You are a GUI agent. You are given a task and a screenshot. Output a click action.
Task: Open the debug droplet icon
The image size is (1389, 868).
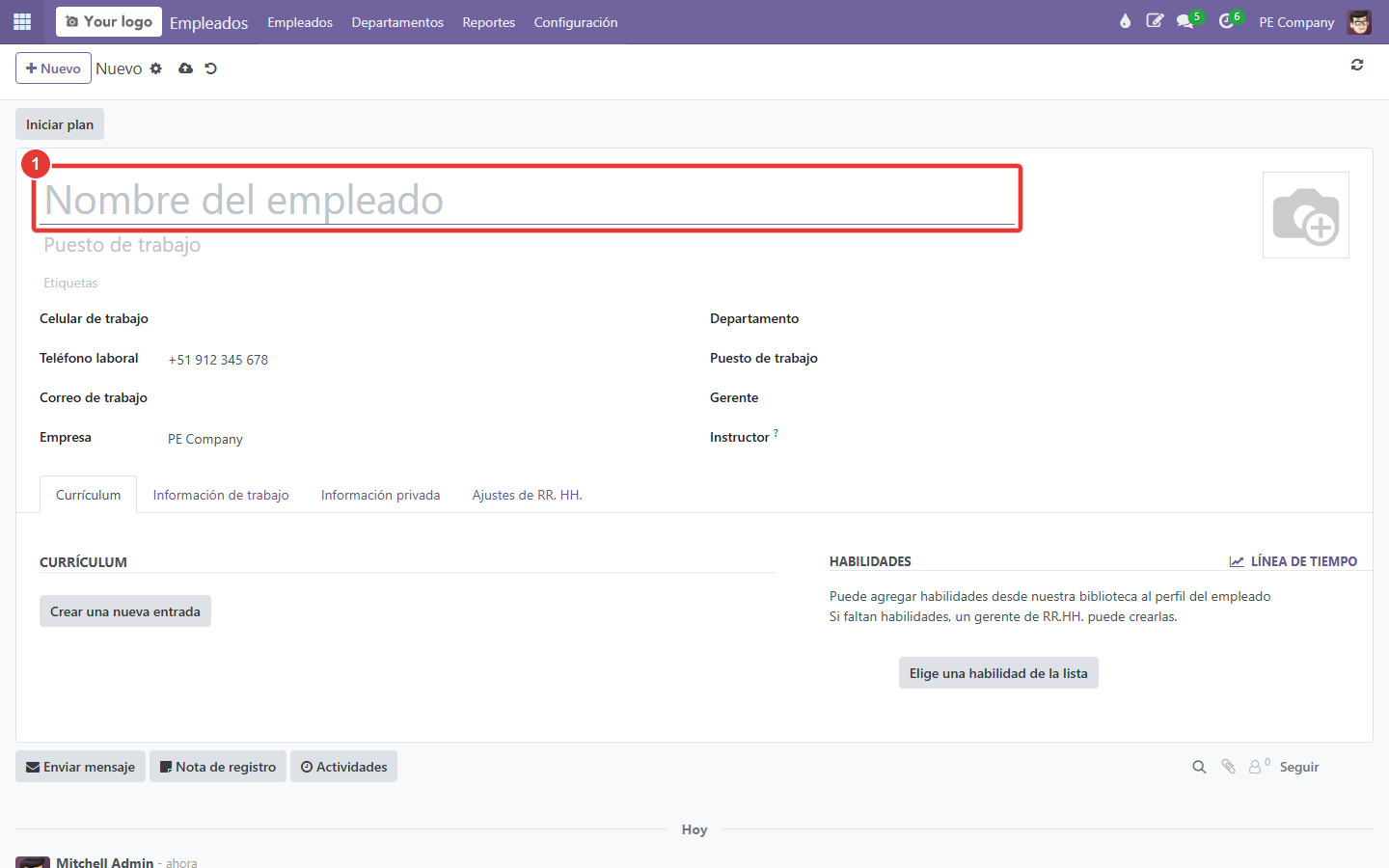1125,21
